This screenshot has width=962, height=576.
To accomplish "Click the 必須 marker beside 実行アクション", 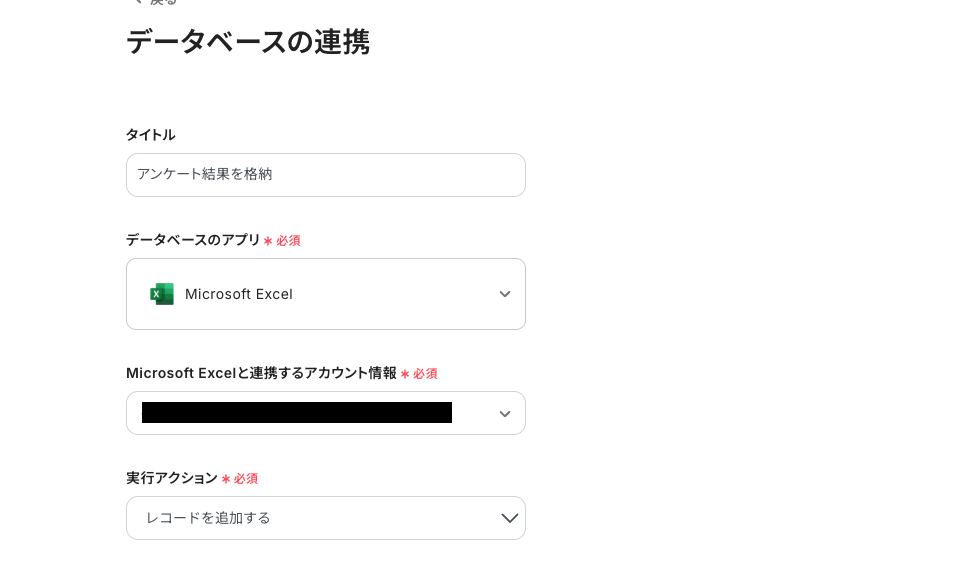I will 246,479.
